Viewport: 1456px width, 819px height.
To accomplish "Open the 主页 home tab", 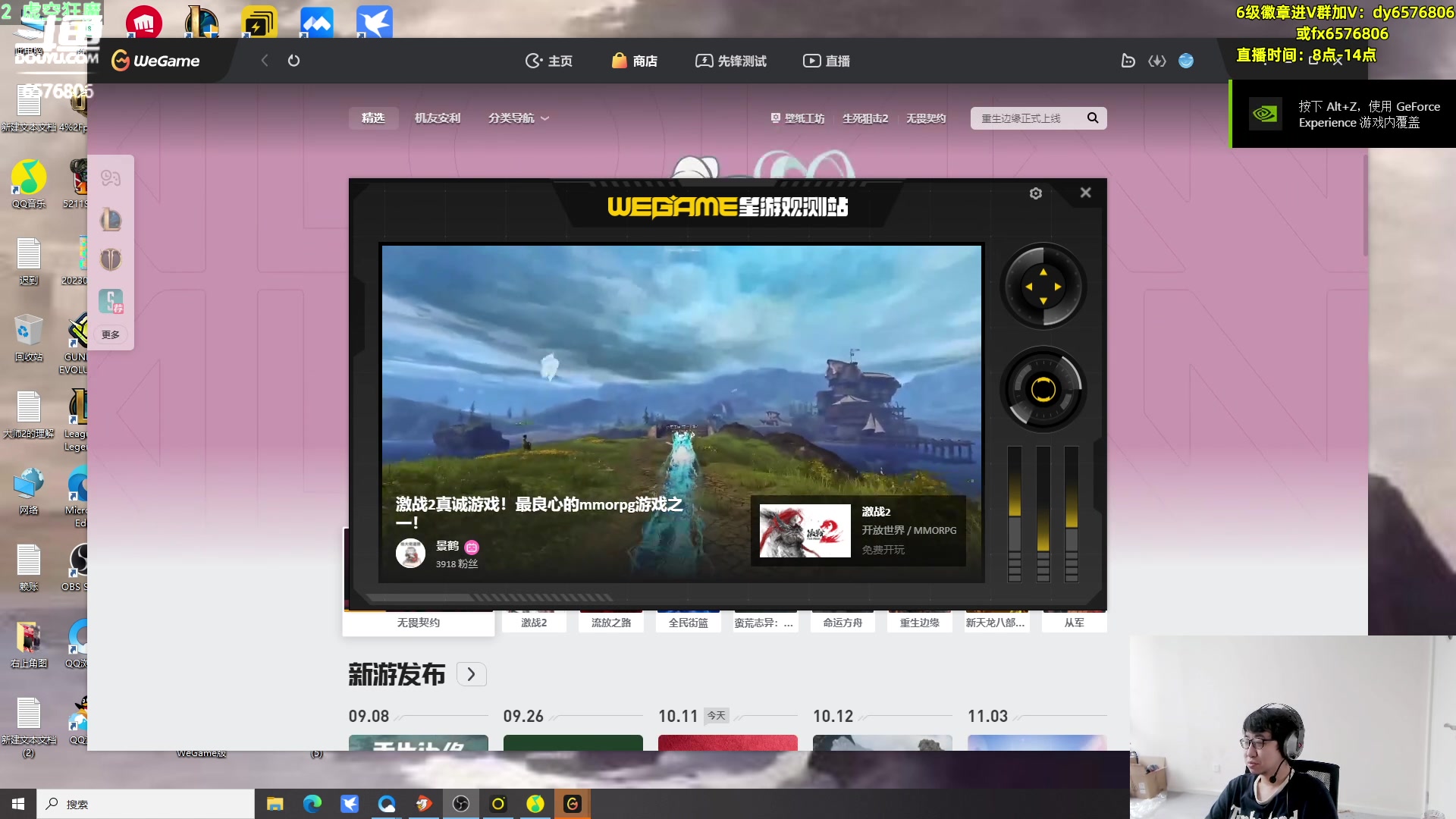I will point(549,61).
